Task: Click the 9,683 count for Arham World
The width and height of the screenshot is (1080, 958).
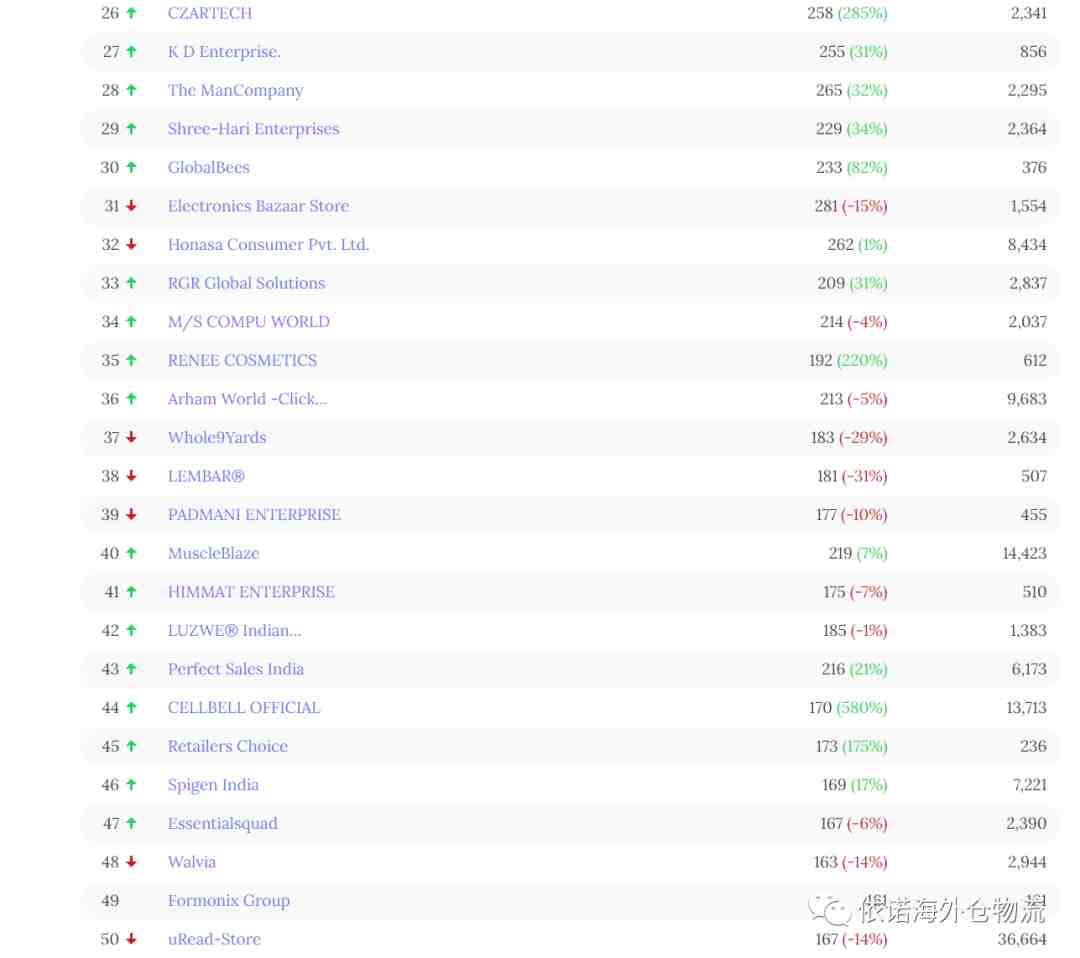Action: point(1026,399)
